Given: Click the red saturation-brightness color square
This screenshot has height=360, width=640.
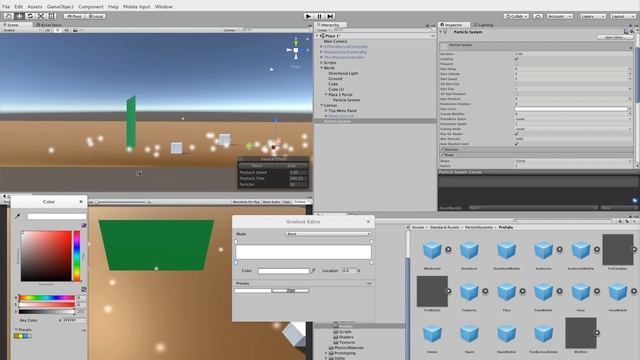Looking at the screenshot, I should coord(46,256).
